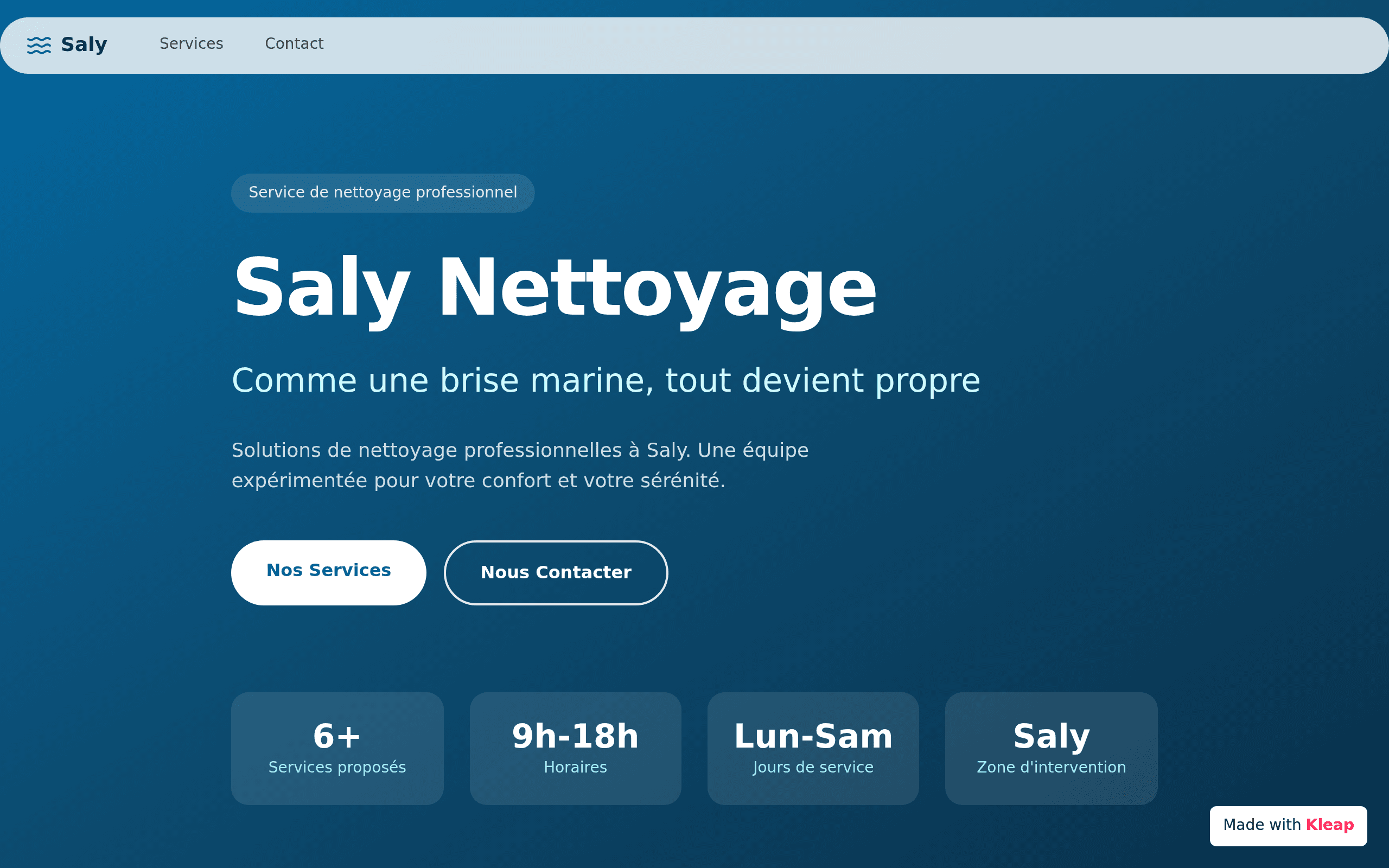The image size is (1389, 868).
Task: Click the Nous Contacter button
Action: tap(556, 572)
